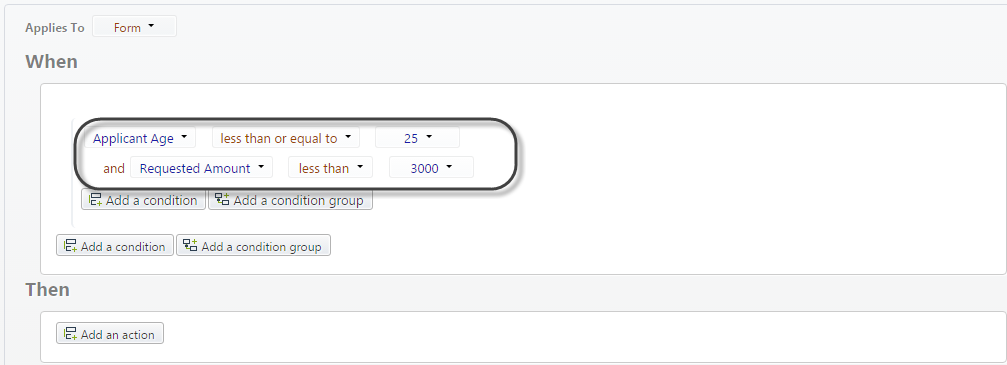Click the icon on the outer Add a condition group button

click(190, 245)
